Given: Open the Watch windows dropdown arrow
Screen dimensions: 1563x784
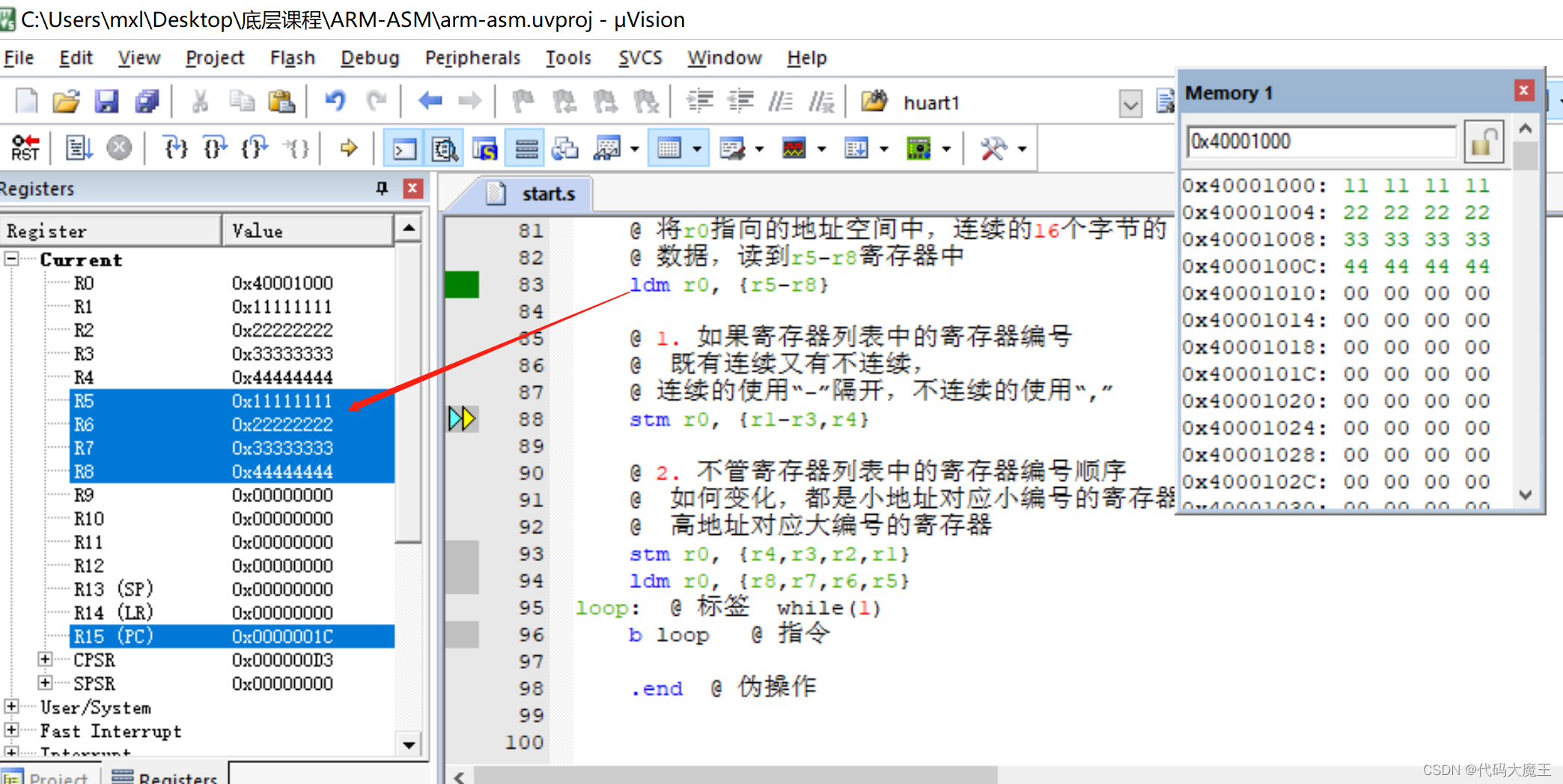Looking at the screenshot, I should (x=636, y=149).
